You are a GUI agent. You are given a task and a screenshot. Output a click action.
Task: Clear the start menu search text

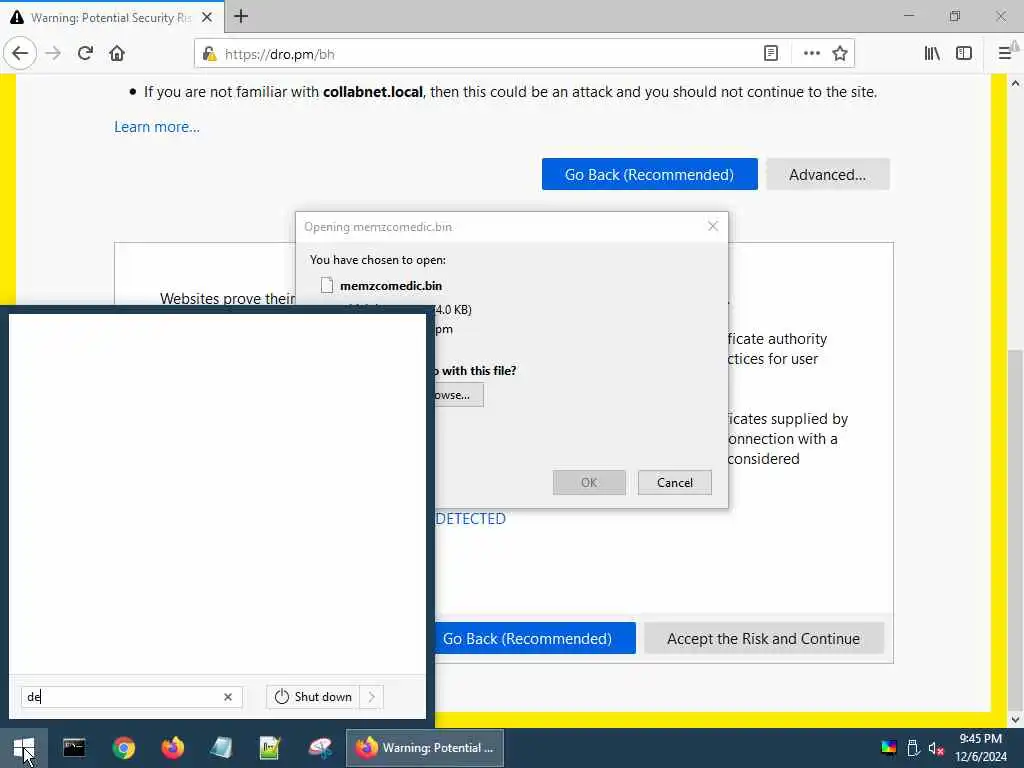(228, 697)
